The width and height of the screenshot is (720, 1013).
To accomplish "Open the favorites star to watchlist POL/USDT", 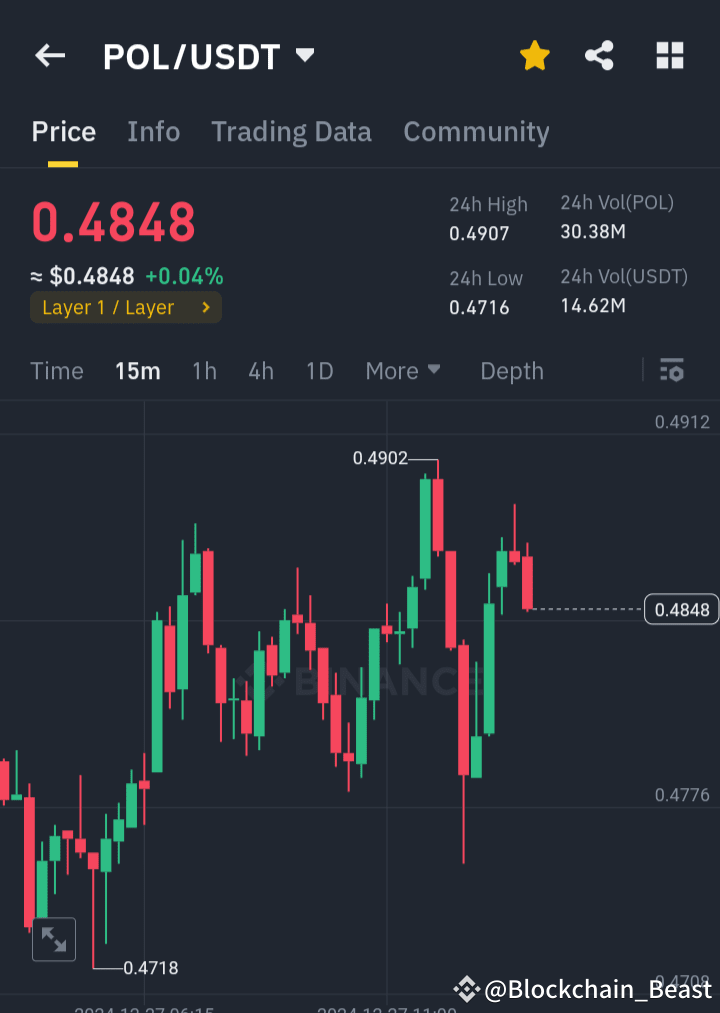I will point(534,56).
